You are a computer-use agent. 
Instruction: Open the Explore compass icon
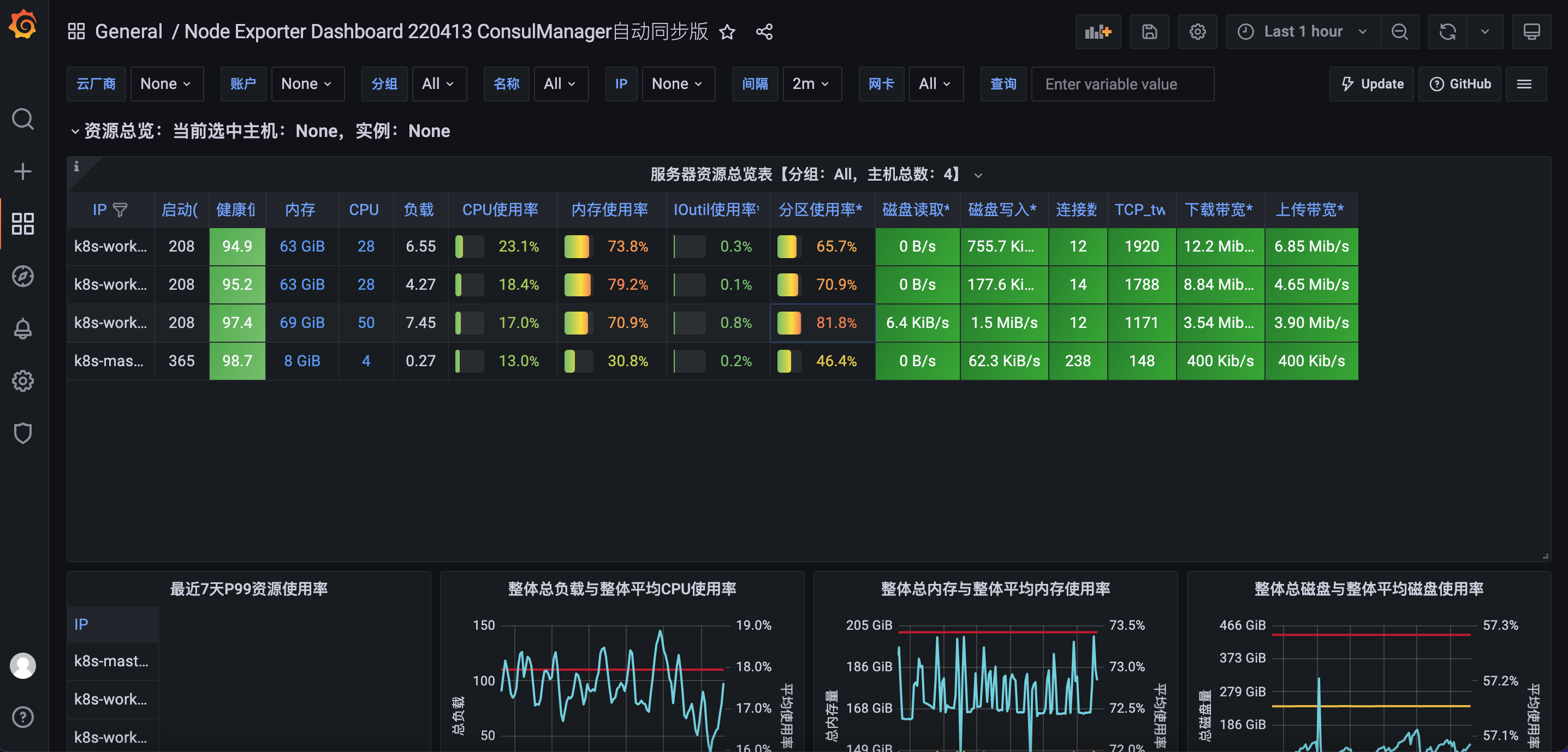coord(23,276)
